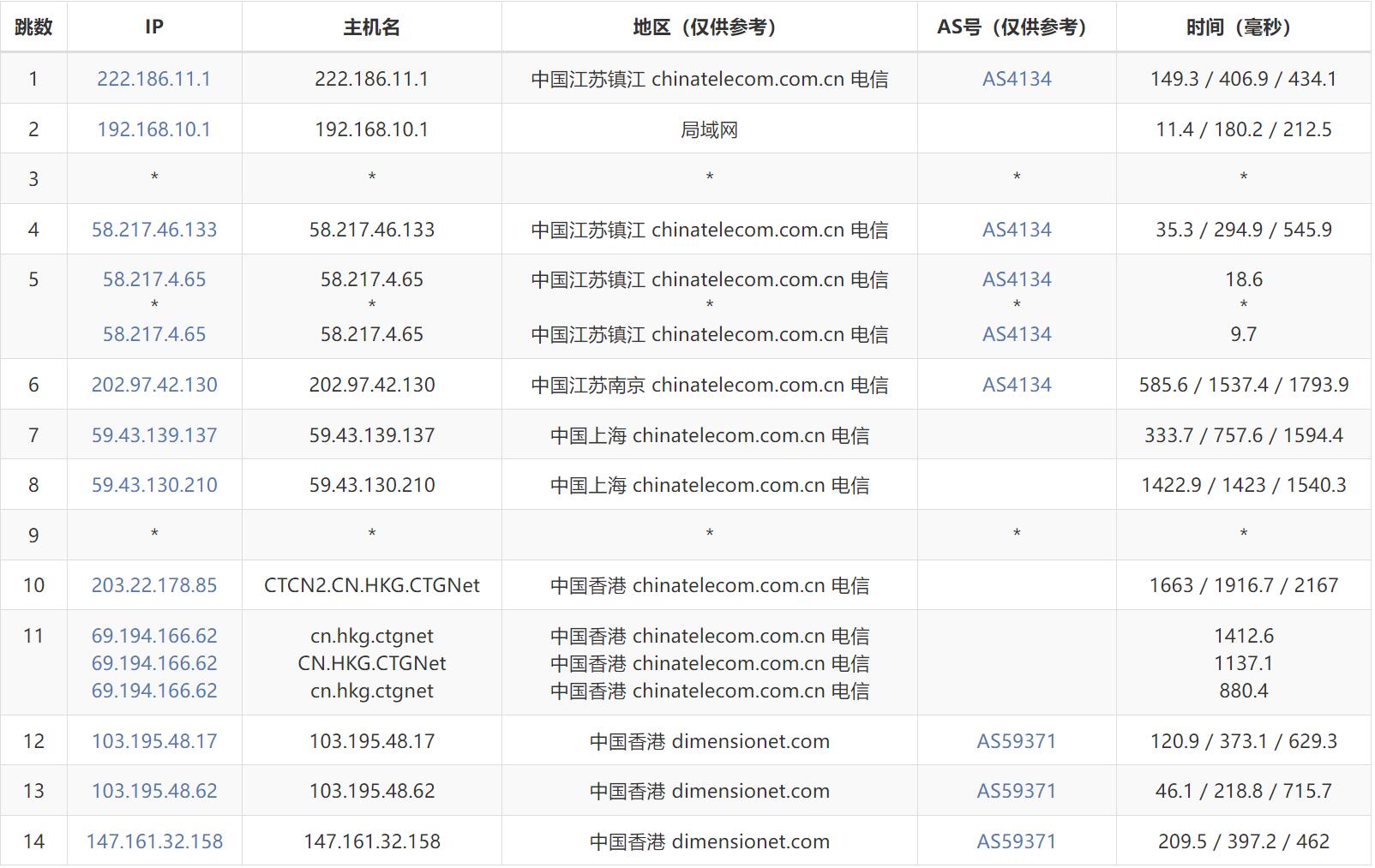Select hostname CN.HKG.CTGNet in hop 11
This screenshot has height=868, width=1375.
[372, 663]
